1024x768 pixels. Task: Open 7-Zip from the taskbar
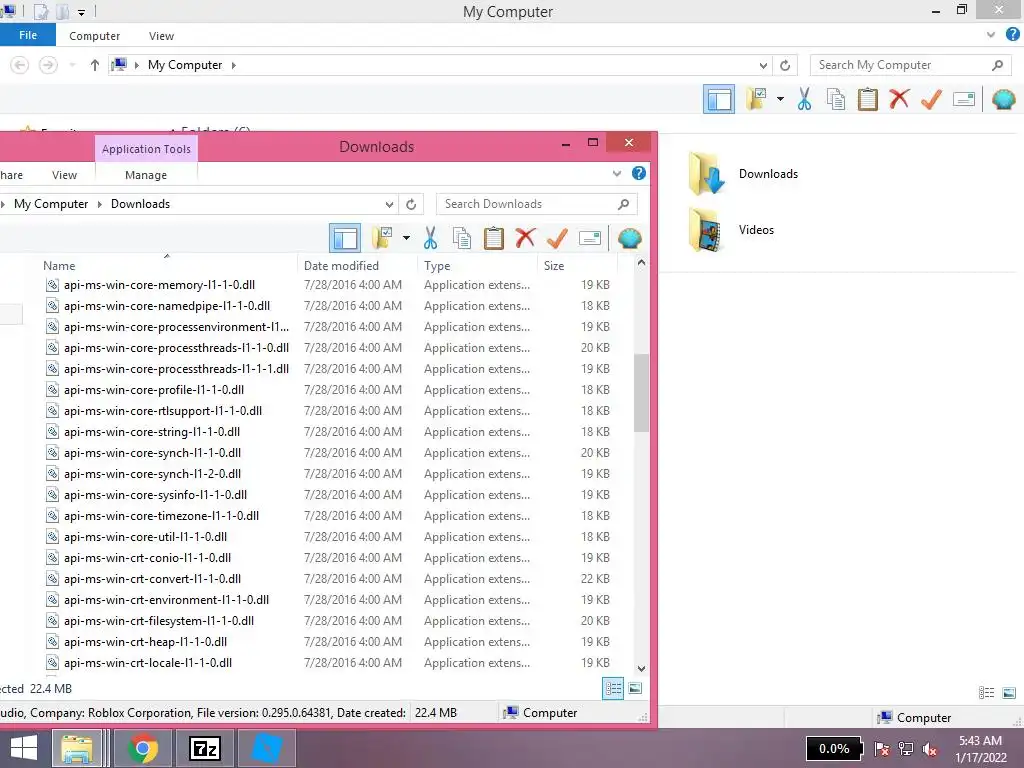tap(205, 748)
